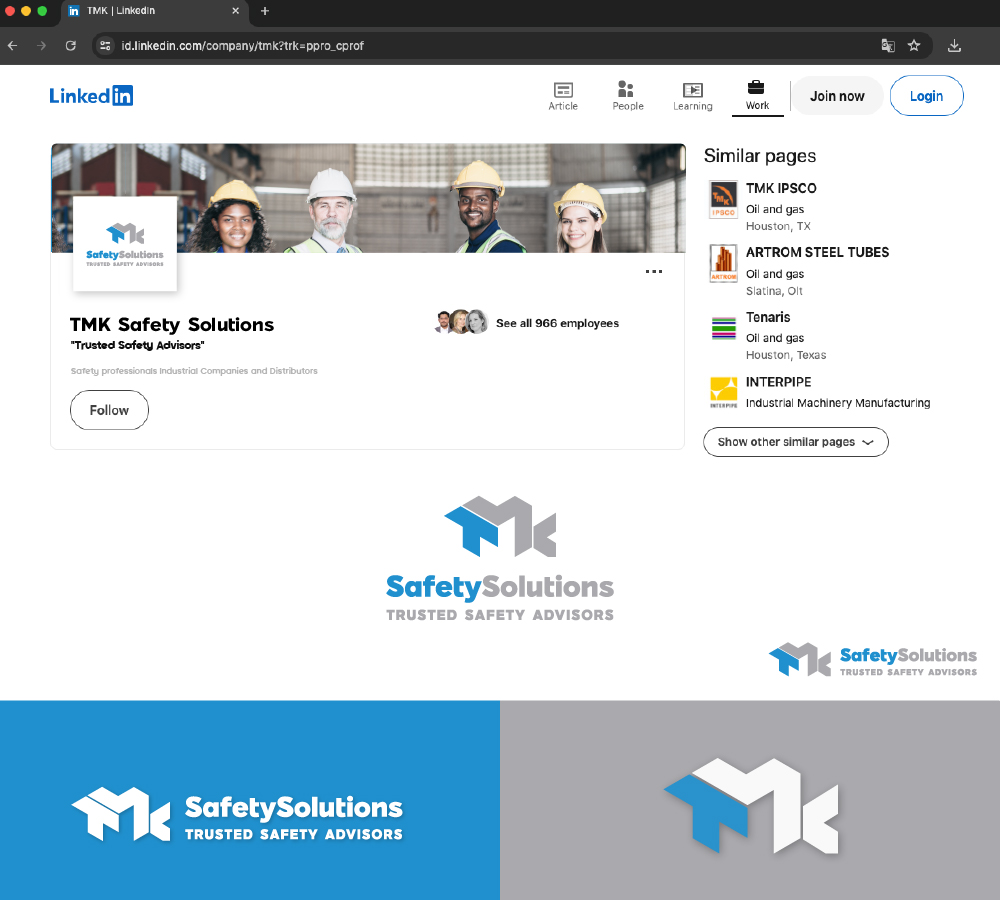The height and width of the screenshot is (900, 1000).
Task: Go forward in browser history
Action: coord(41,46)
